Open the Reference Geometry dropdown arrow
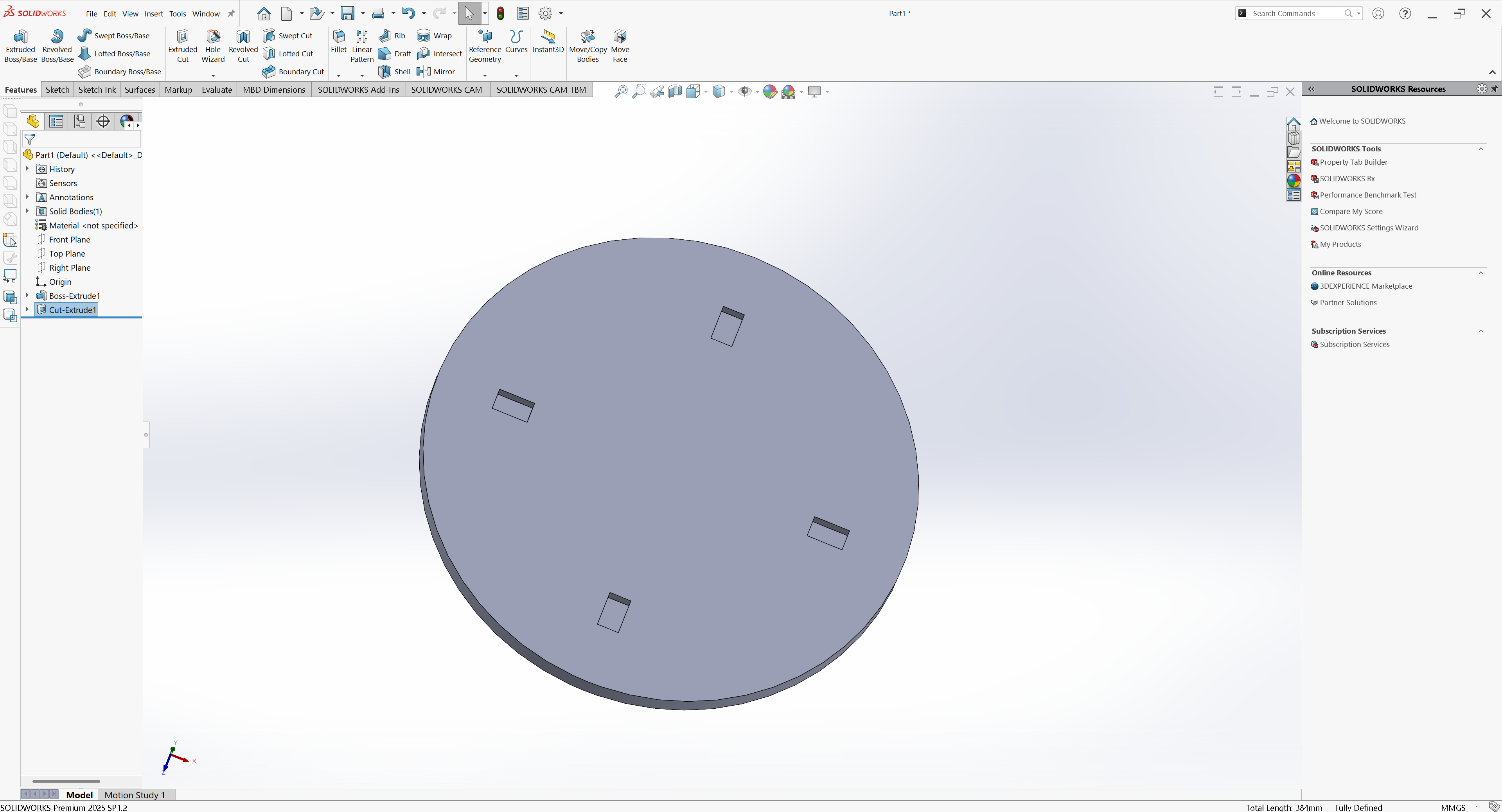The width and height of the screenshot is (1502, 812). click(485, 75)
